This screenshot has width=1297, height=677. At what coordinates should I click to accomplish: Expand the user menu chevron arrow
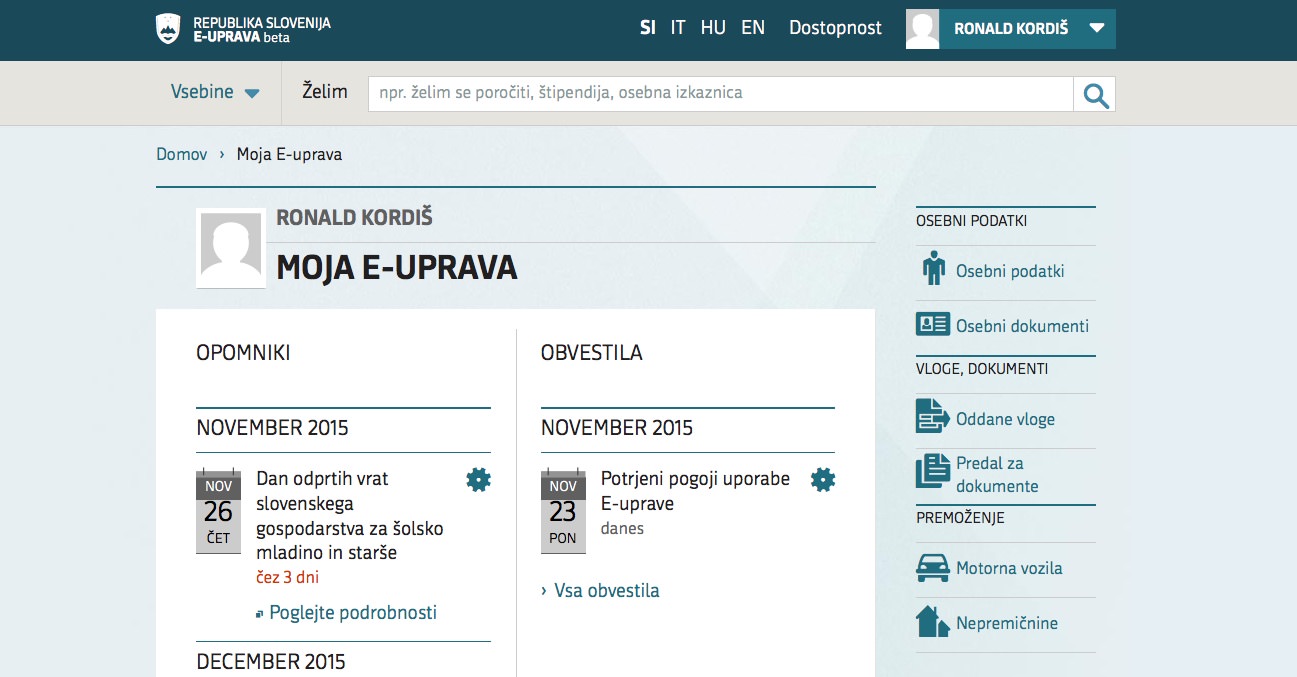(1095, 28)
